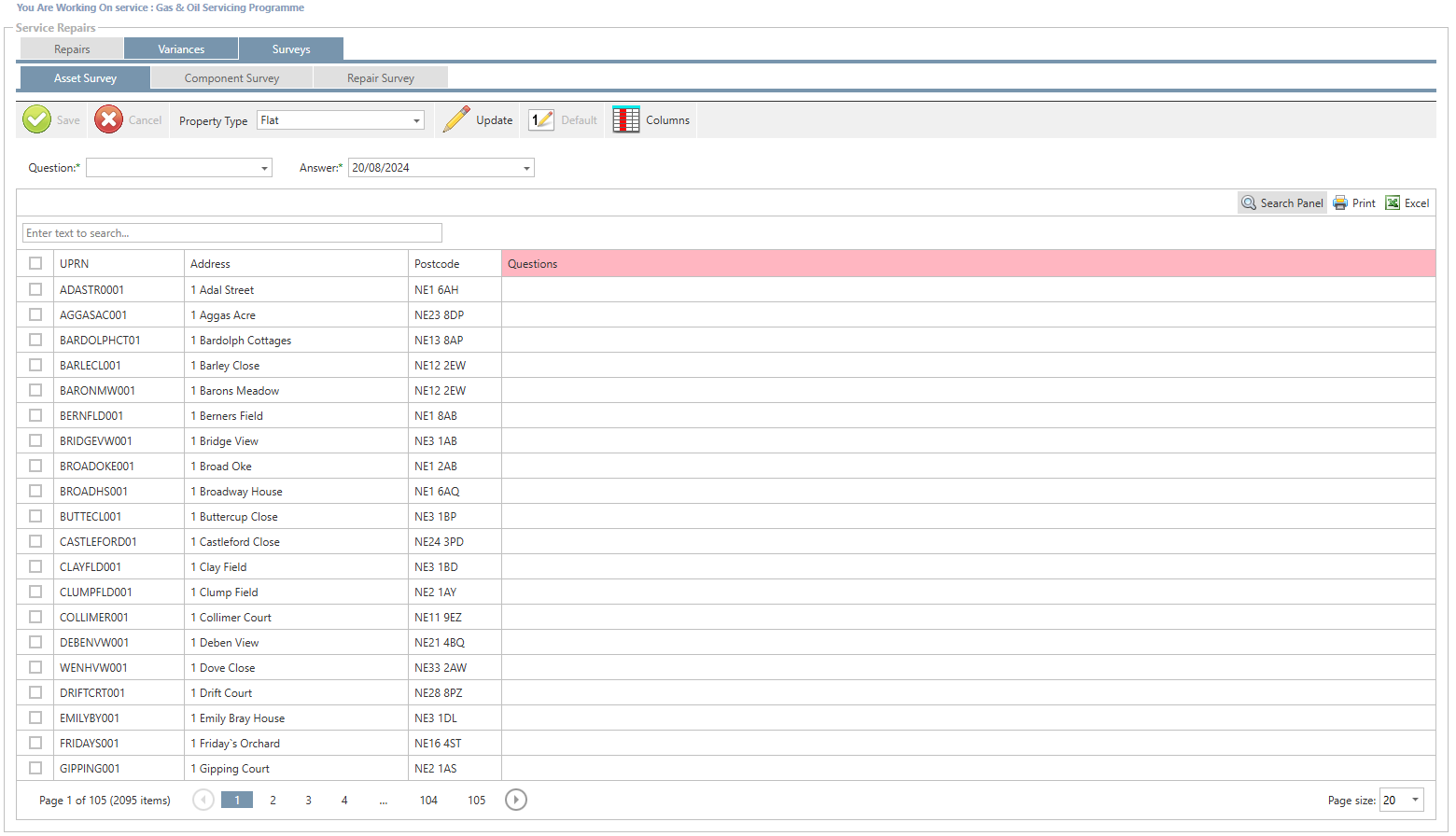
Task: Toggle the Search Panel magnifier icon
Action: pos(1249,203)
